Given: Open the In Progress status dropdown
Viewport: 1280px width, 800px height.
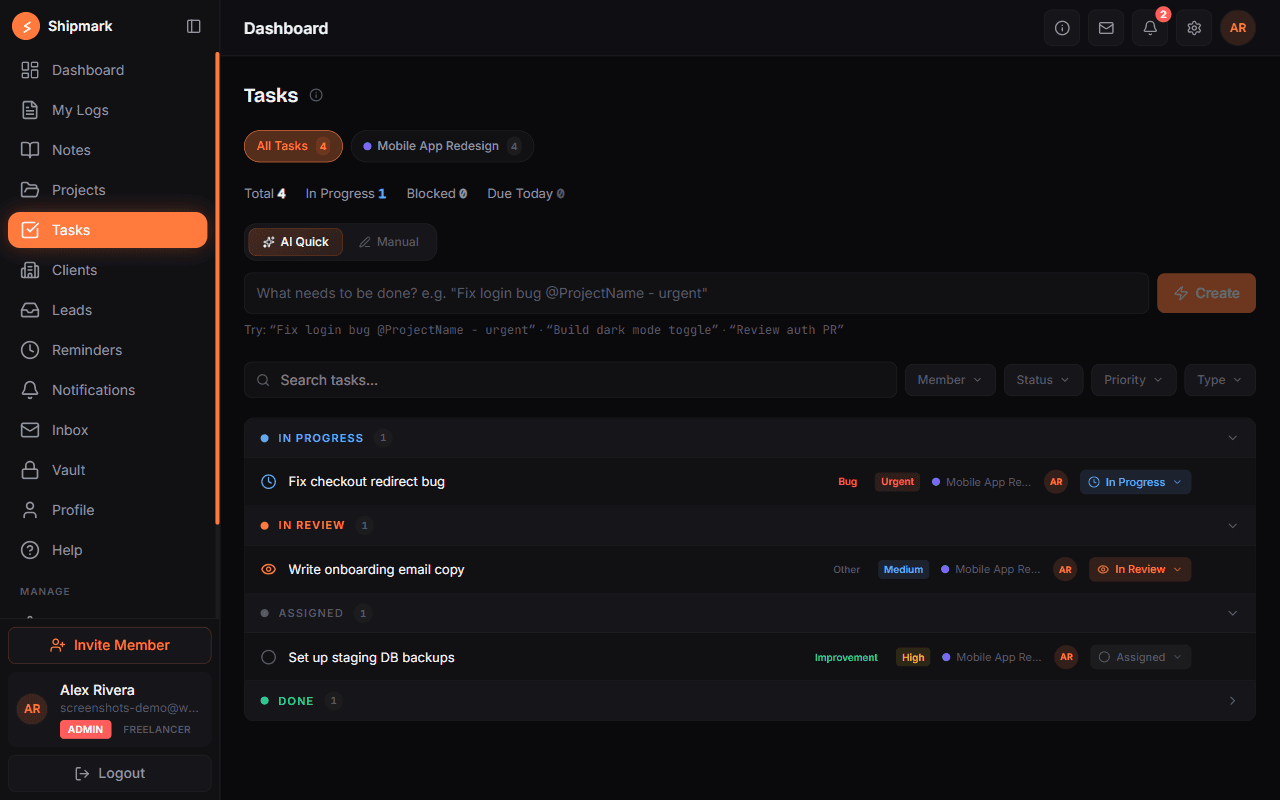Looking at the screenshot, I should (1135, 482).
